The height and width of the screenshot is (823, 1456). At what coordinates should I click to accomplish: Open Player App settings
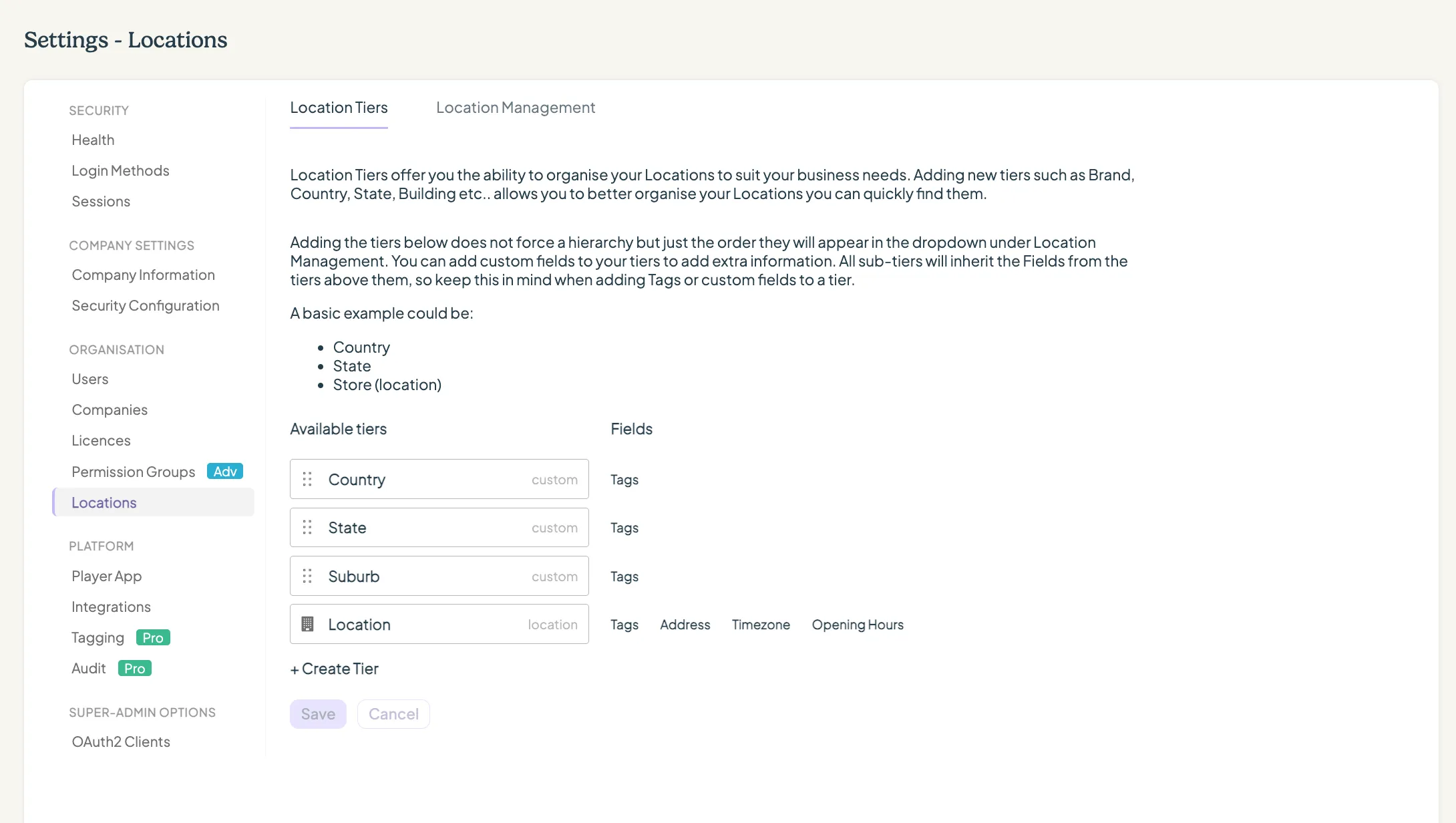tap(107, 576)
